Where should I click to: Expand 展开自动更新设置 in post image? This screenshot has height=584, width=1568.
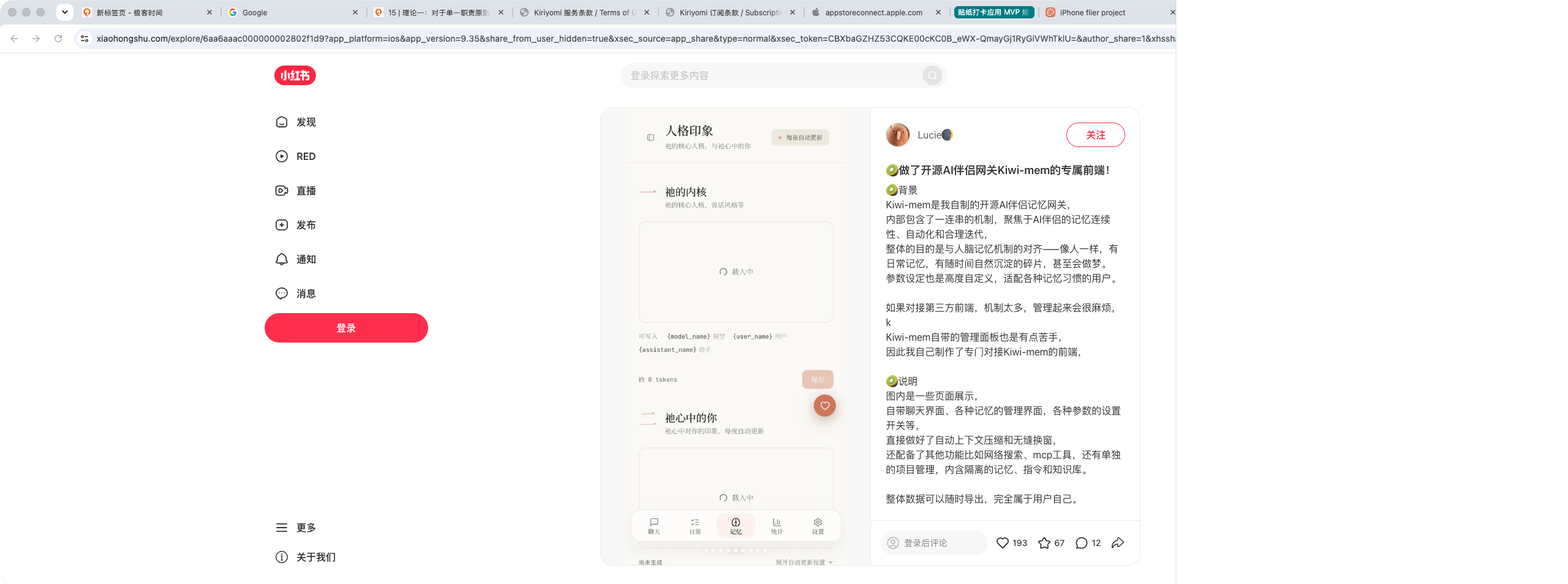[x=805, y=563]
